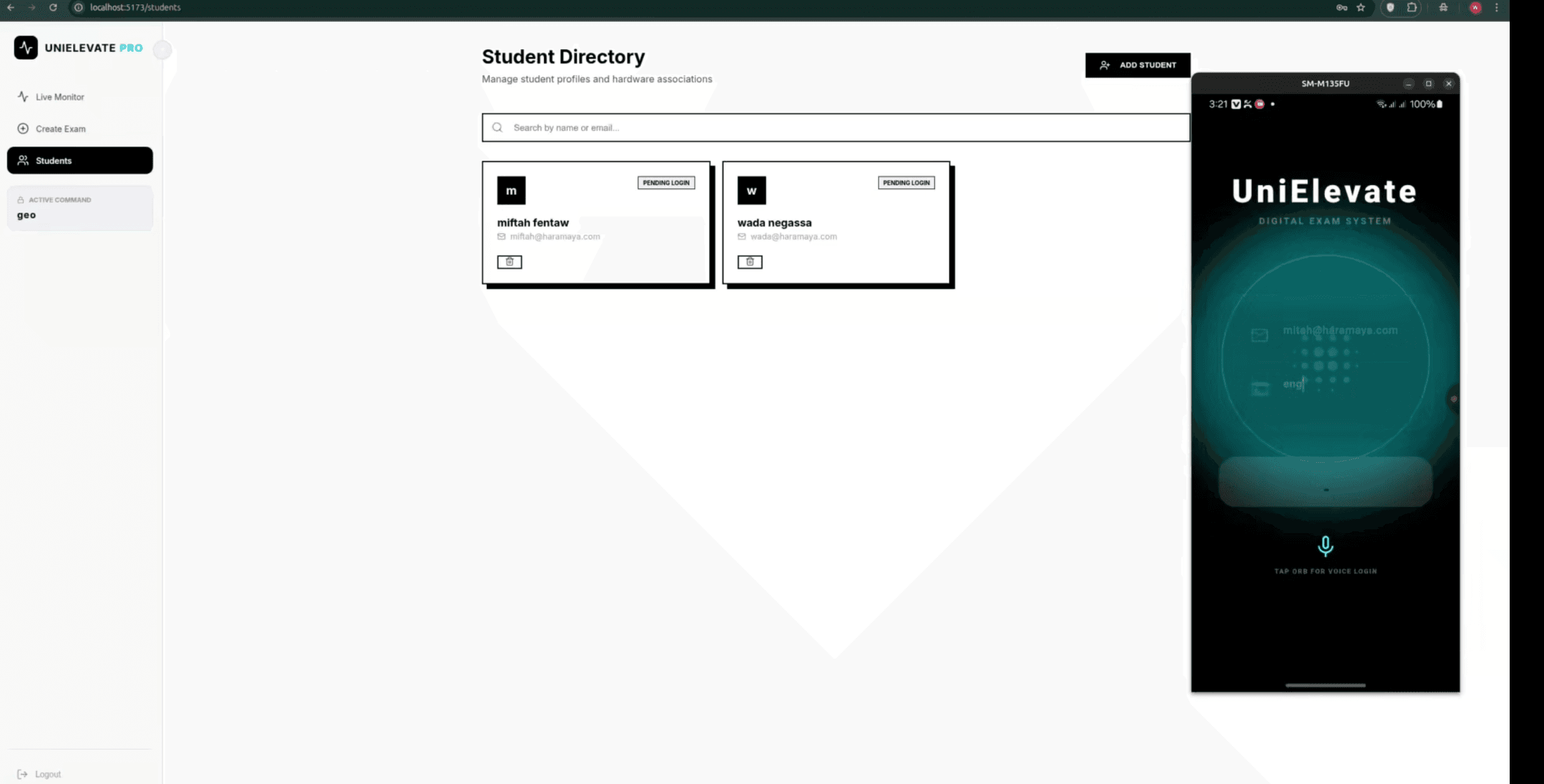Click the m avatar thumbnail
Viewport: 1544px width, 784px height.
point(511,190)
